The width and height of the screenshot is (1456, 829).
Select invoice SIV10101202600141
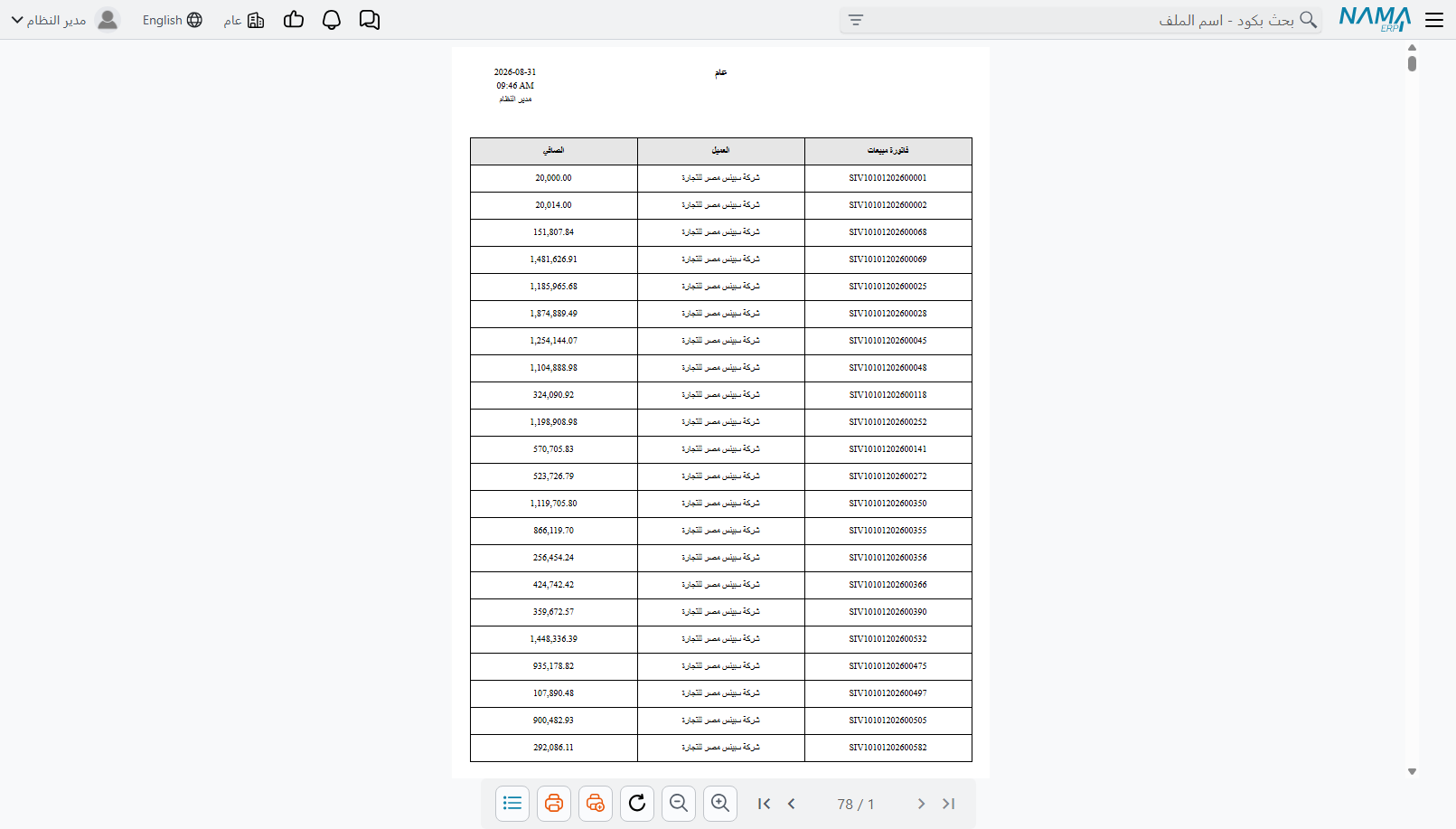point(888,449)
